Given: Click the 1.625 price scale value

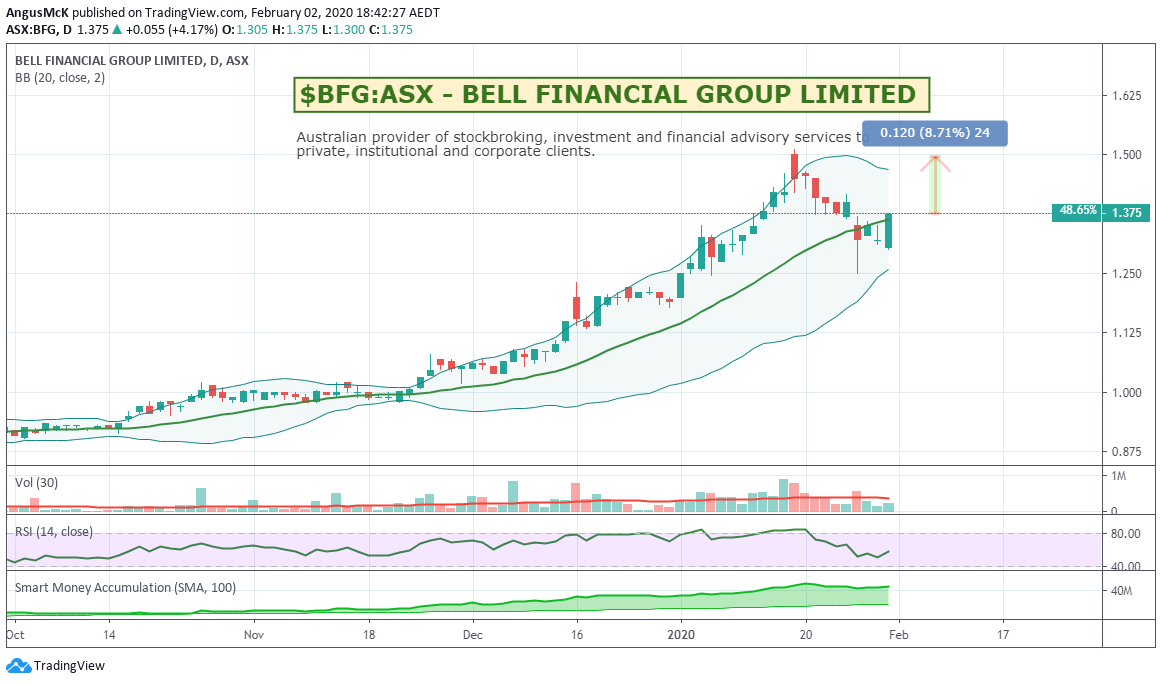Looking at the screenshot, I should [x=1126, y=96].
